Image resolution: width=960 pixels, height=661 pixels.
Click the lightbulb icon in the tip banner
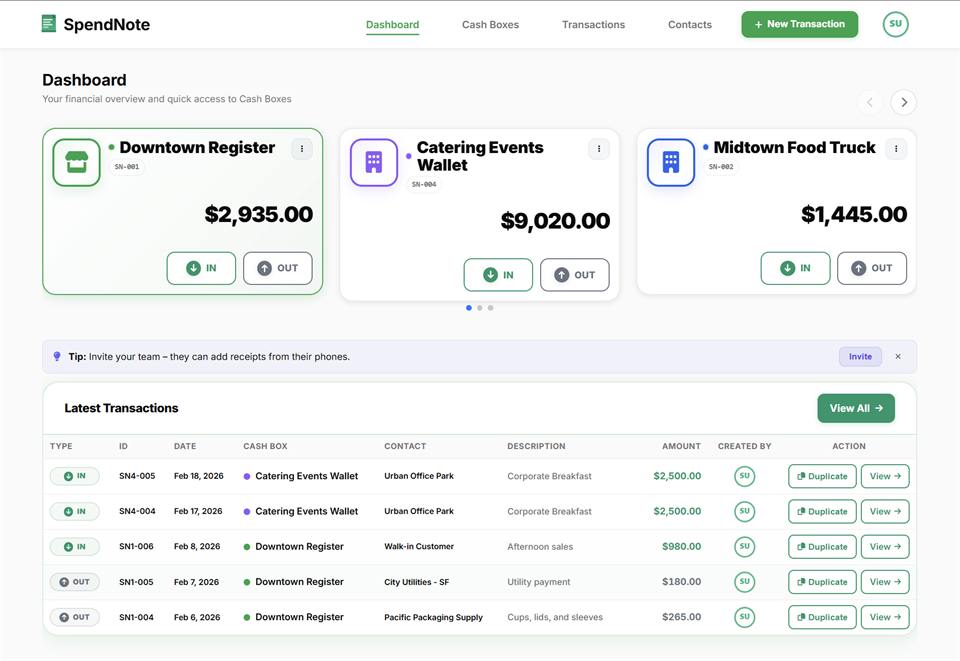(x=57, y=356)
